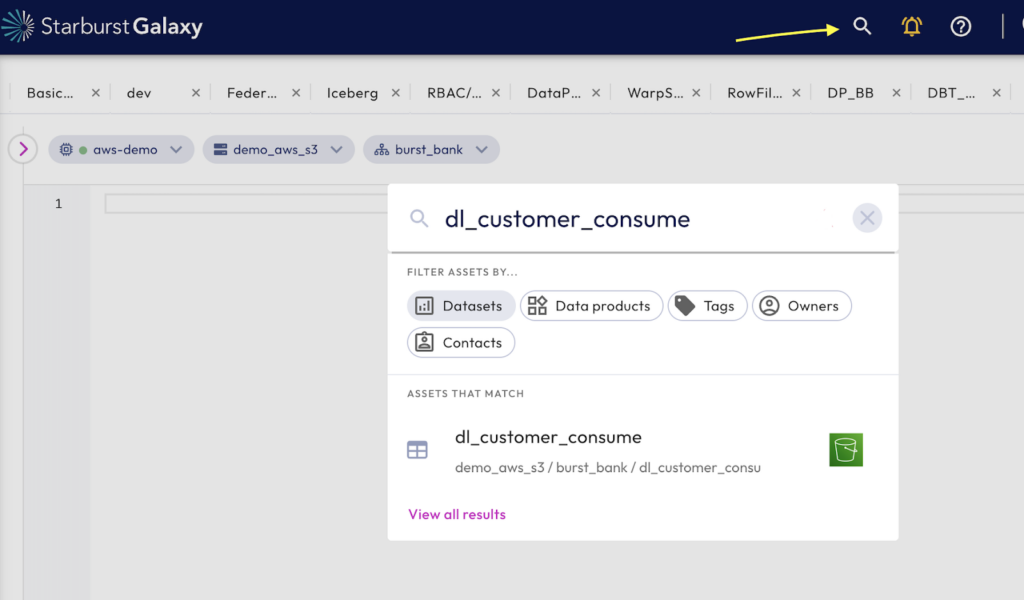This screenshot has height=600, width=1024.
Task: Filter assets by Owners
Action: click(x=801, y=306)
